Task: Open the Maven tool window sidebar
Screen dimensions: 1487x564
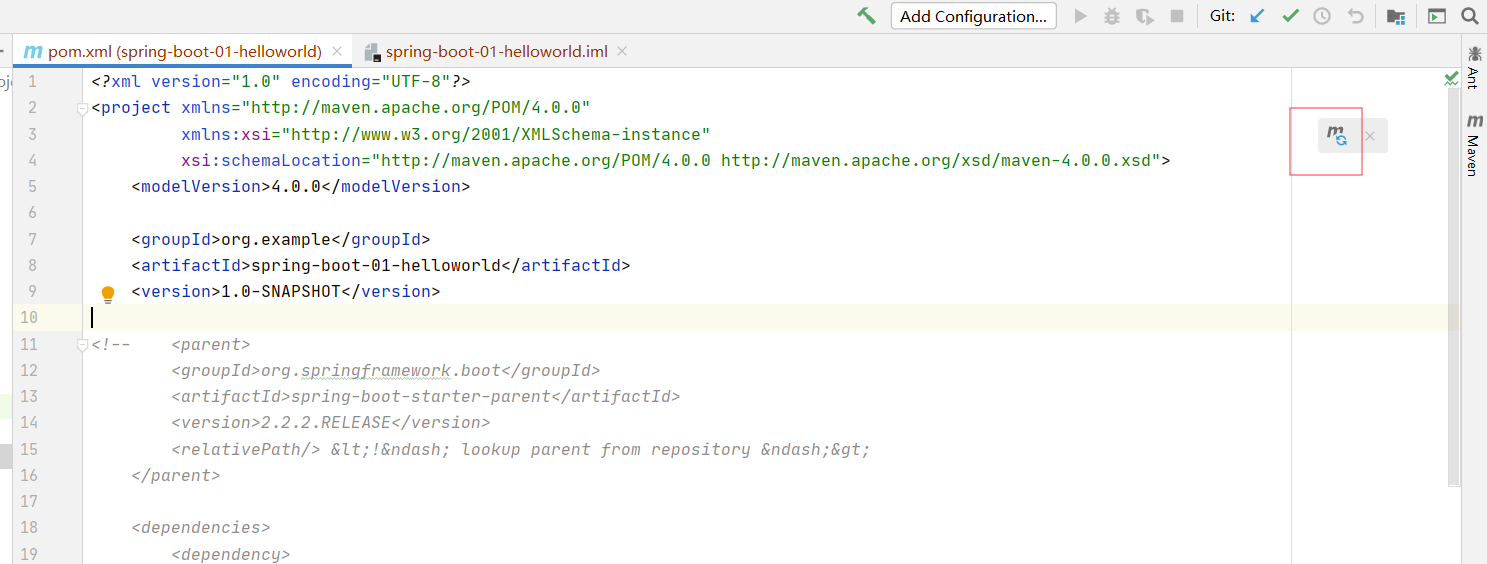Action: tap(1473, 146)
